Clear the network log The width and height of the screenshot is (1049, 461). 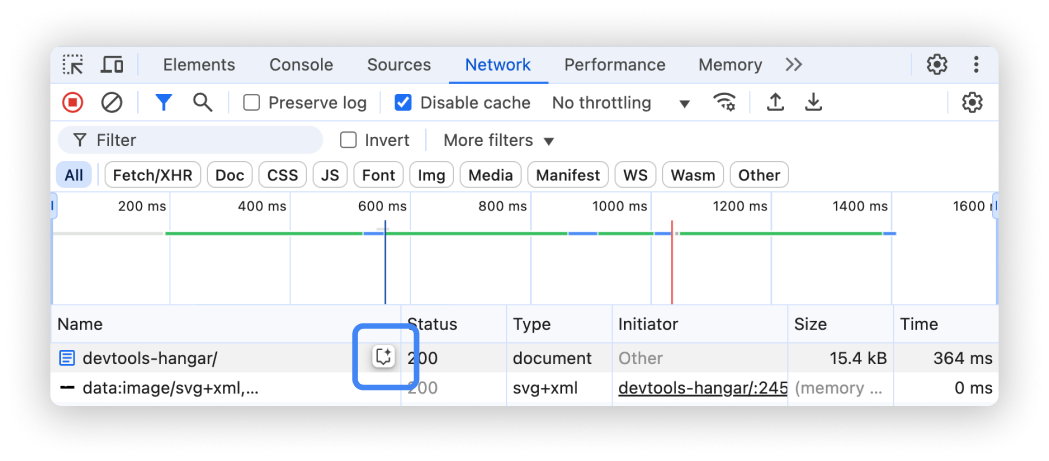[x=112, y=103]
